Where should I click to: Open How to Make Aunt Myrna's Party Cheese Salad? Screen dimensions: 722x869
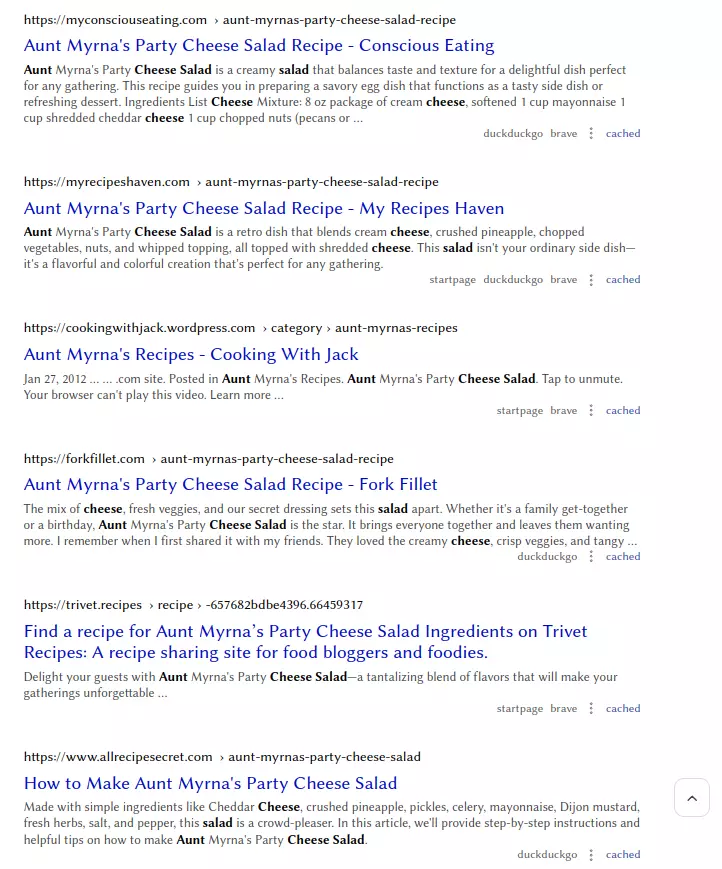[x=211, y=783]
